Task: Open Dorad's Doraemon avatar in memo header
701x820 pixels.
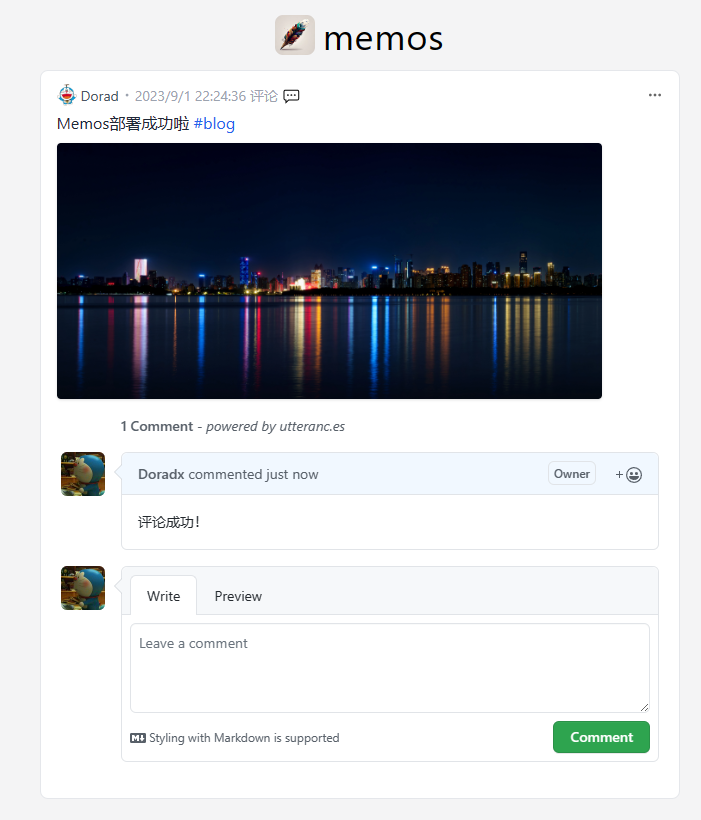Action: pyautogui.click(x=67, y=95)
